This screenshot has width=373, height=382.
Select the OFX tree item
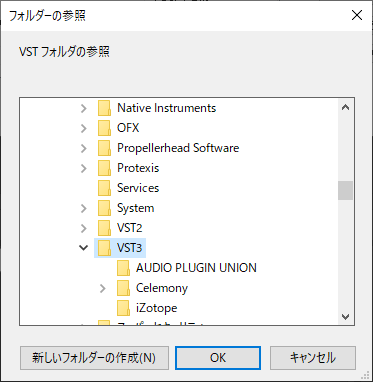(x=128, y=128)
